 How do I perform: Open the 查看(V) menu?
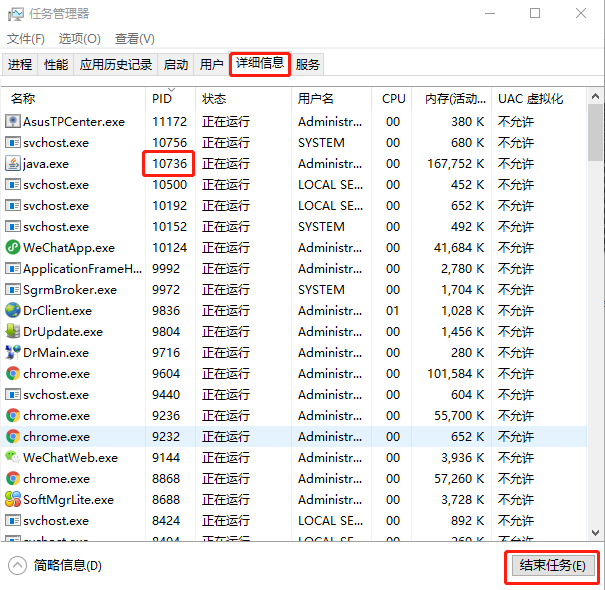point(135,39)
